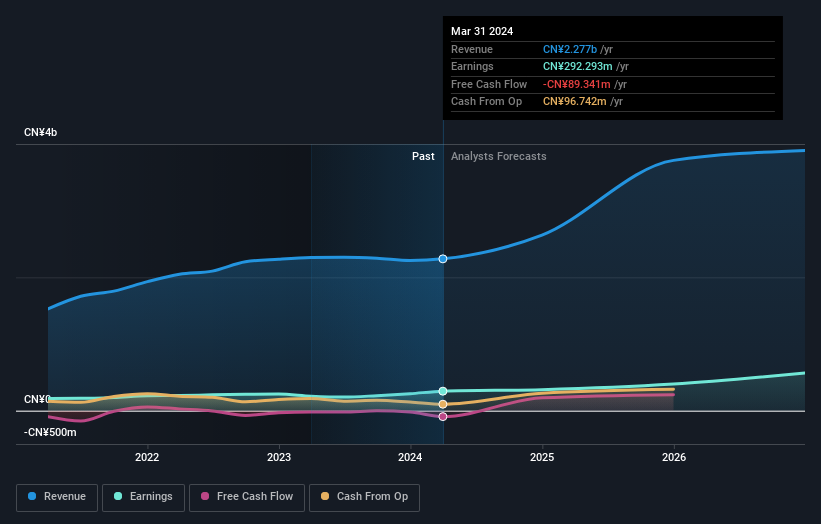Click the CN¥96.742m cash from op value

coord(574,102)
